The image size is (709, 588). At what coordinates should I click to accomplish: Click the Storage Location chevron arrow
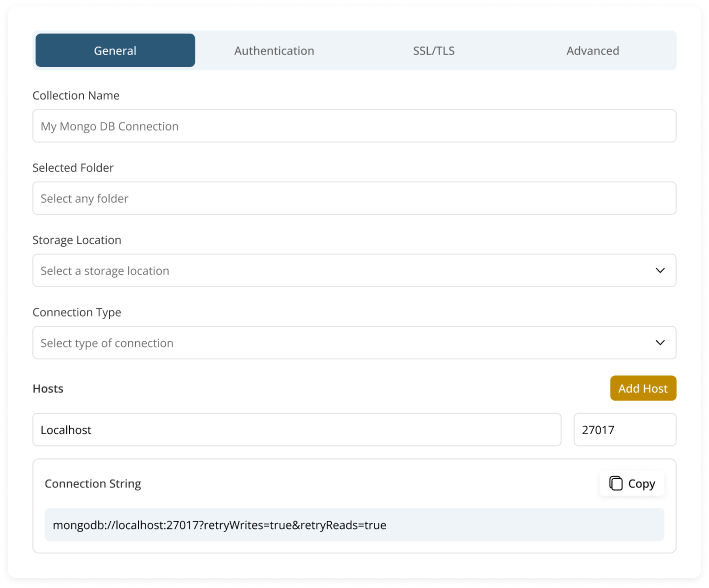(x=660, y=271)
